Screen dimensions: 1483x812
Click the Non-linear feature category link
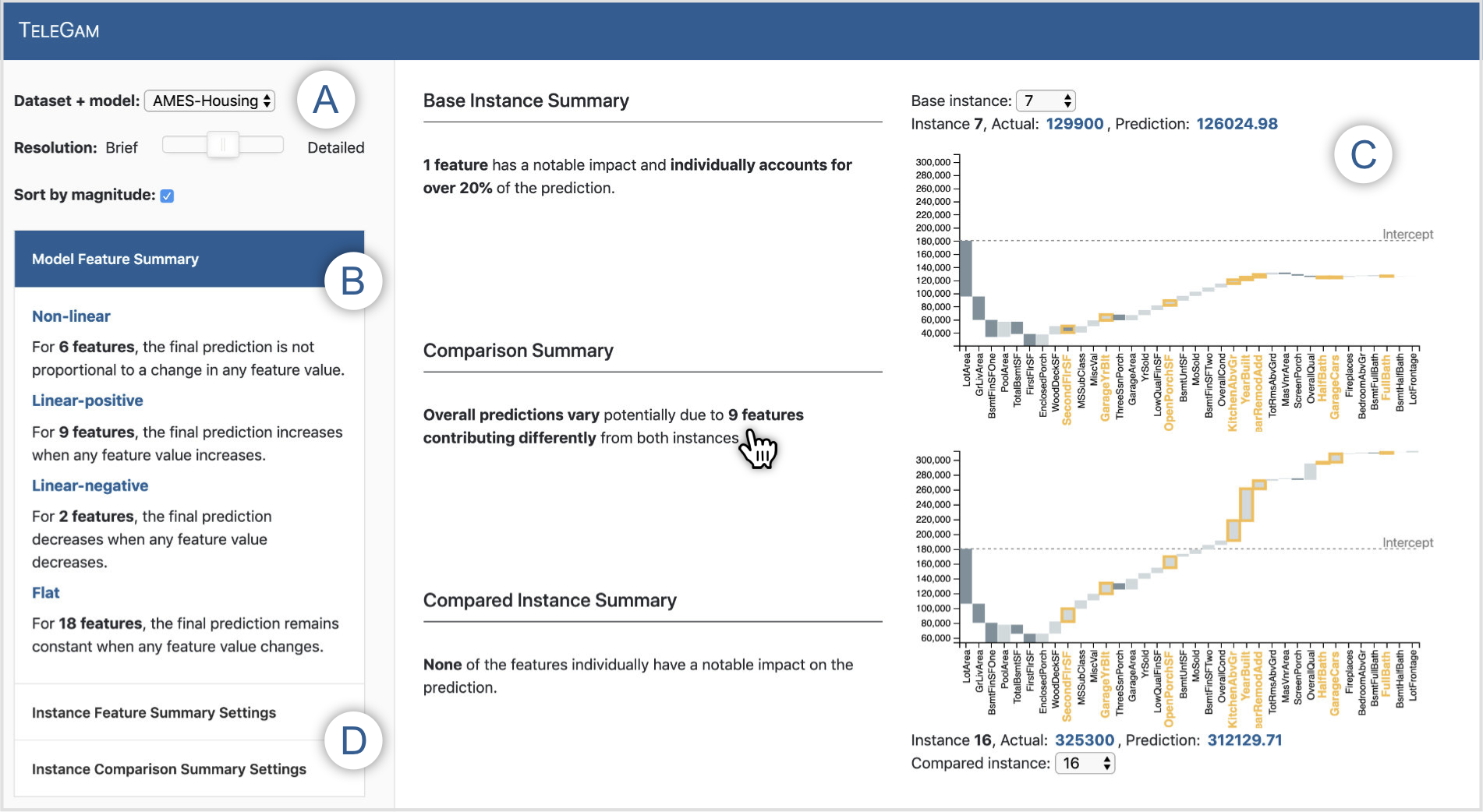[x=71, y=316]
